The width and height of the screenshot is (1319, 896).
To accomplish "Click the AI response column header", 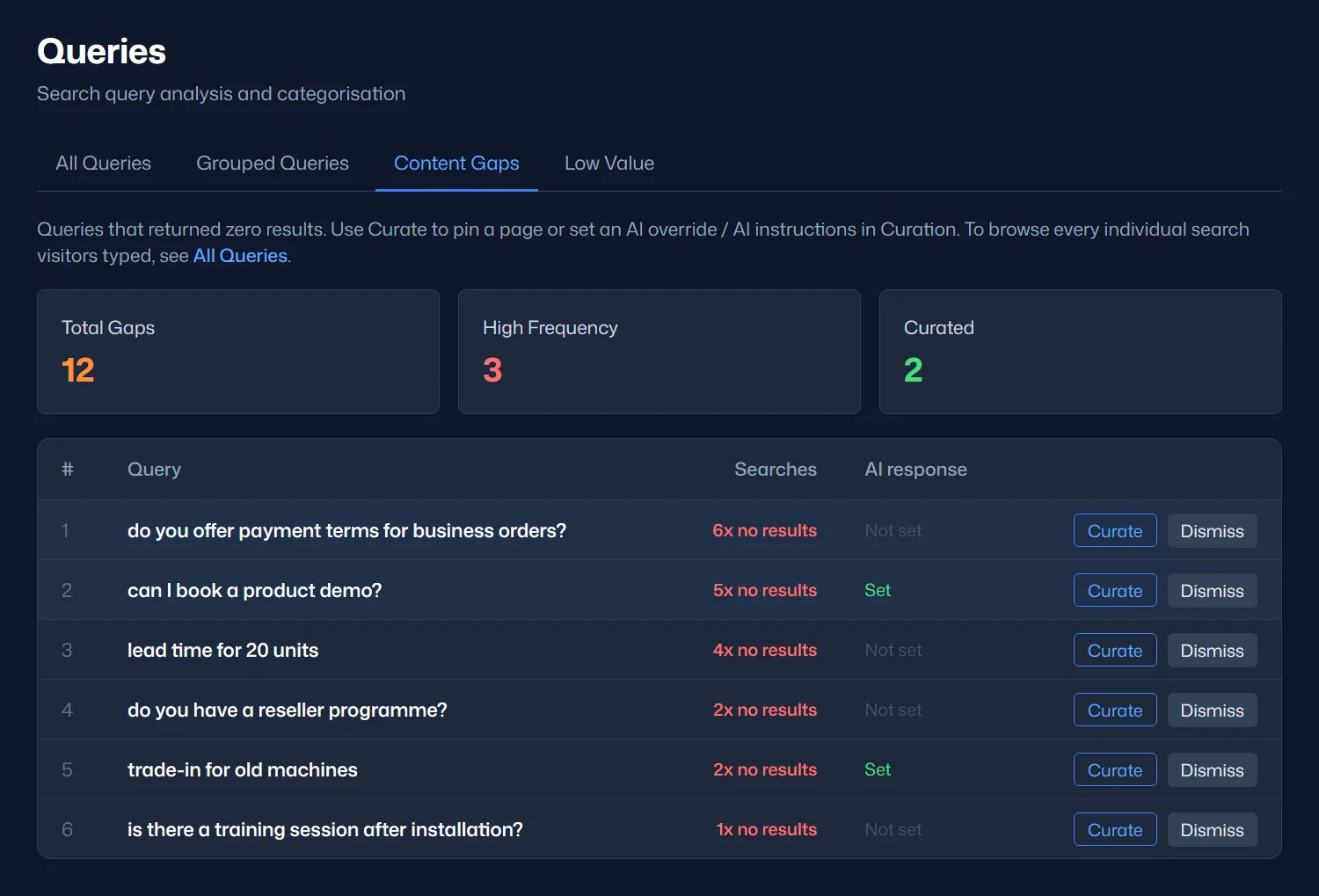I will tap(915, 470).
